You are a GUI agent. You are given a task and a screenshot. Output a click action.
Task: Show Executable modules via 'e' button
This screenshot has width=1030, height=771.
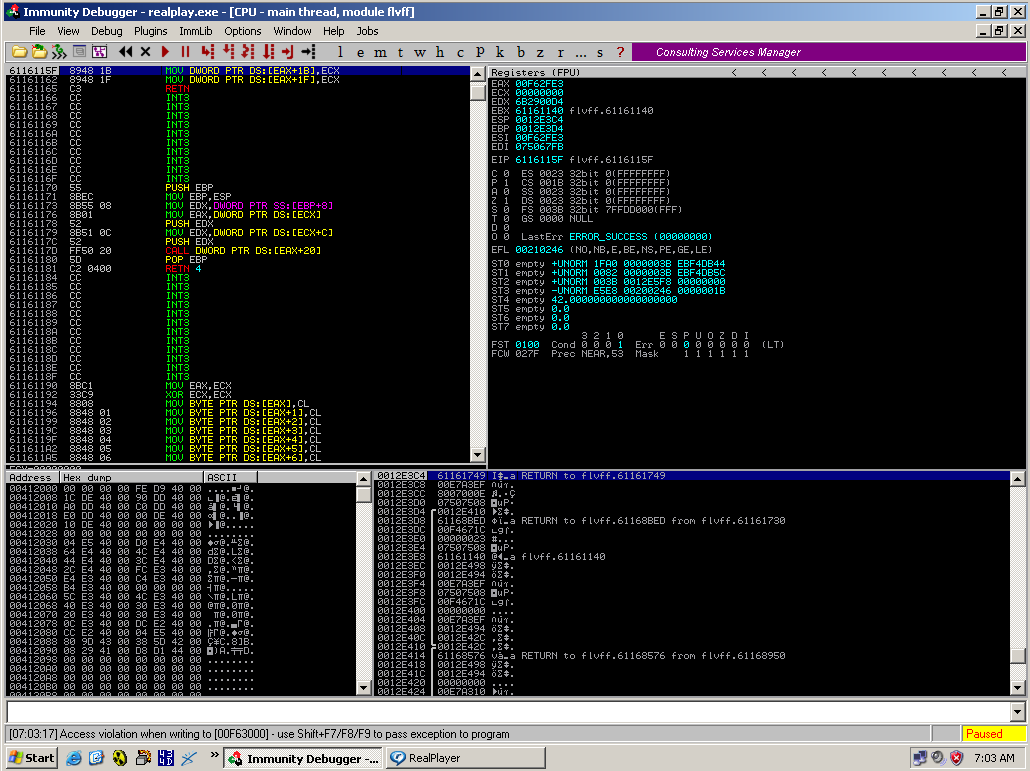[x=360, y=52]
